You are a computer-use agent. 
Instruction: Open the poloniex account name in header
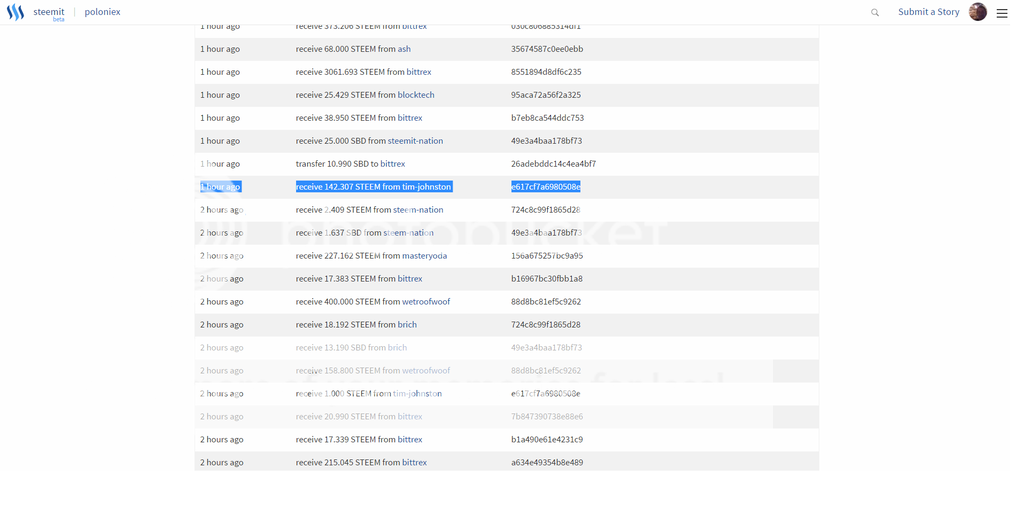pos(102,12)
